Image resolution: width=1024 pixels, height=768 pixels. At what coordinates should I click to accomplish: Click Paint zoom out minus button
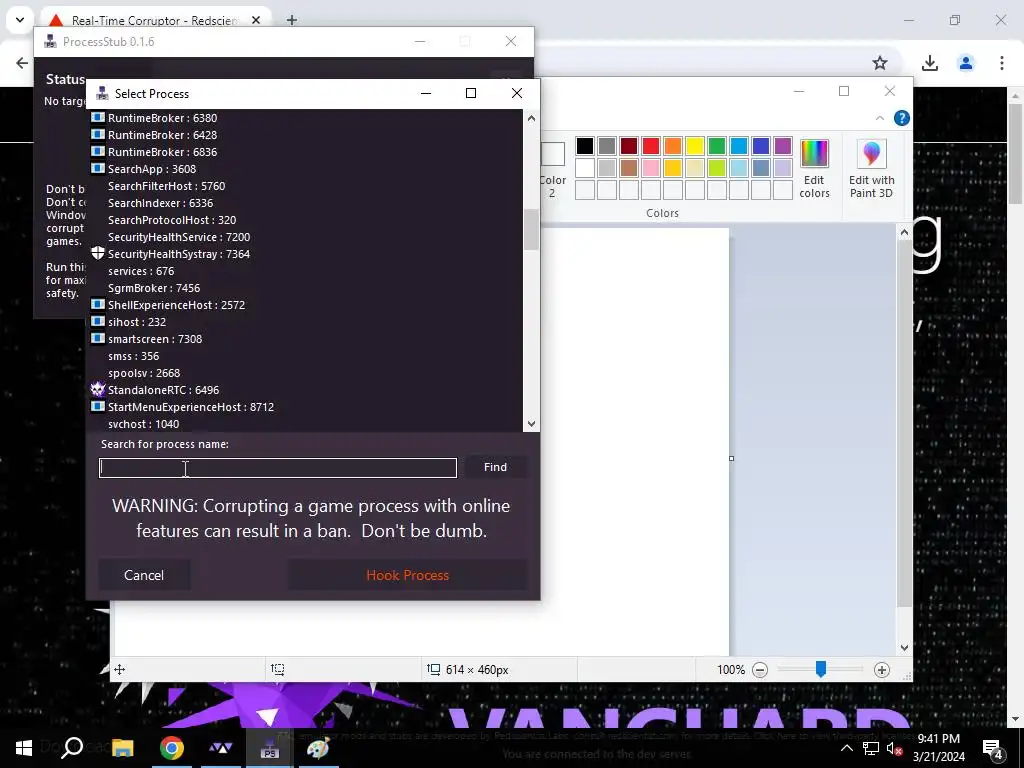pos(760,670)
